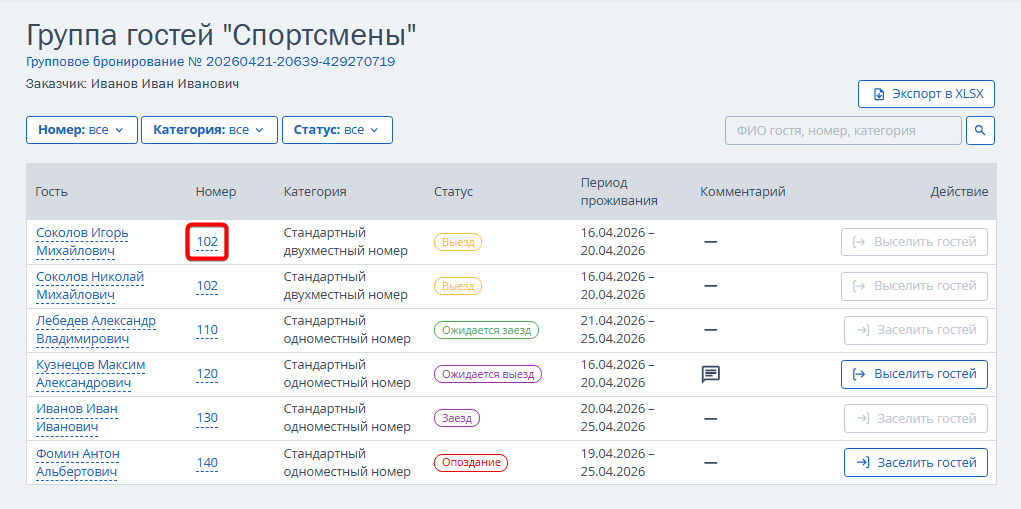Click the Действие column header
Viewport: 1021px width, 509px height.
959,191
